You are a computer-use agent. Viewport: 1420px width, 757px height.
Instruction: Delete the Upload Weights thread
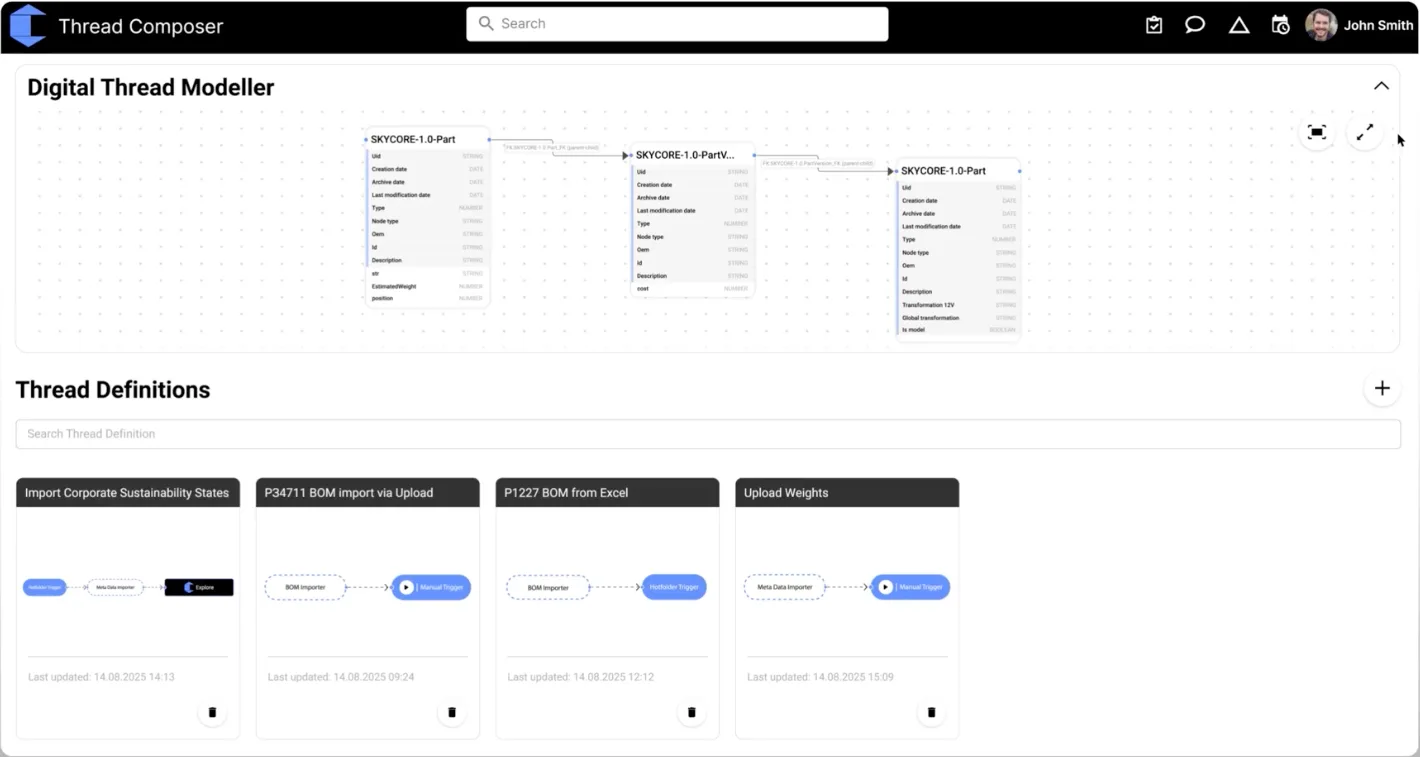932,713
